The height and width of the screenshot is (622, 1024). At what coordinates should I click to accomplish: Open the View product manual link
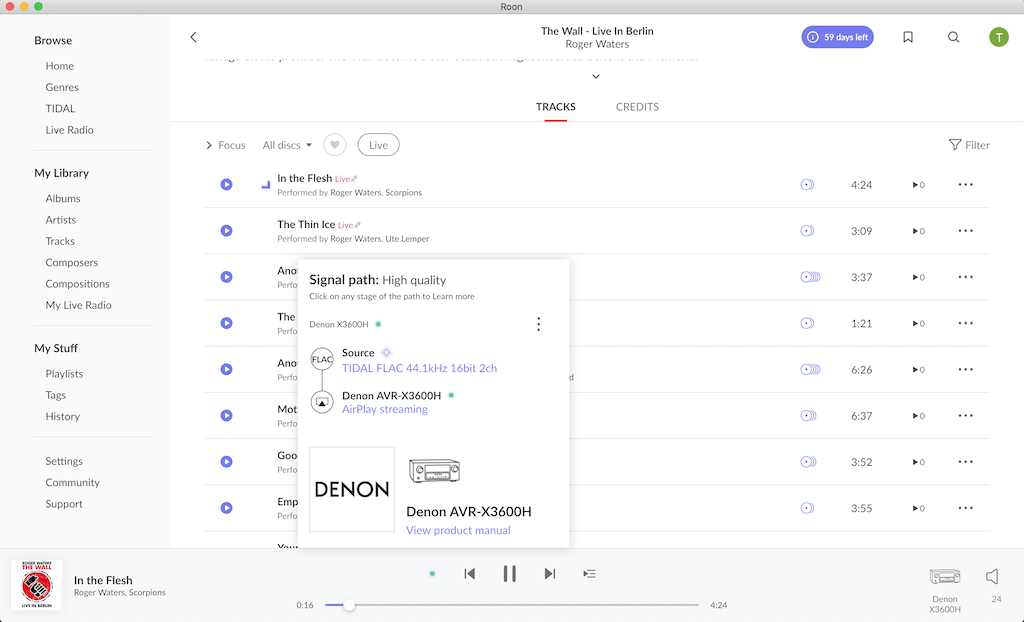point(458,531)
